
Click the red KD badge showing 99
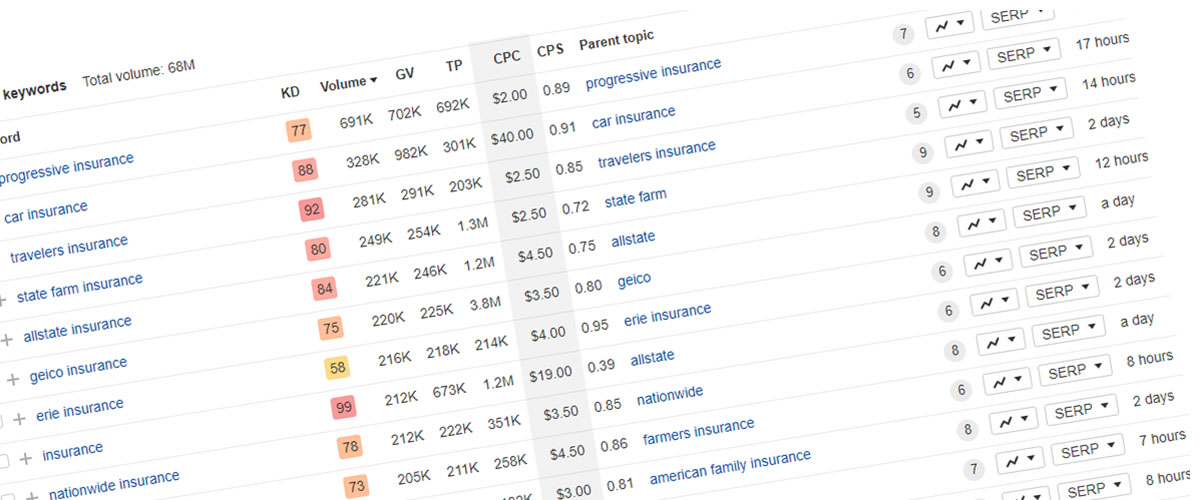[343, 409]
